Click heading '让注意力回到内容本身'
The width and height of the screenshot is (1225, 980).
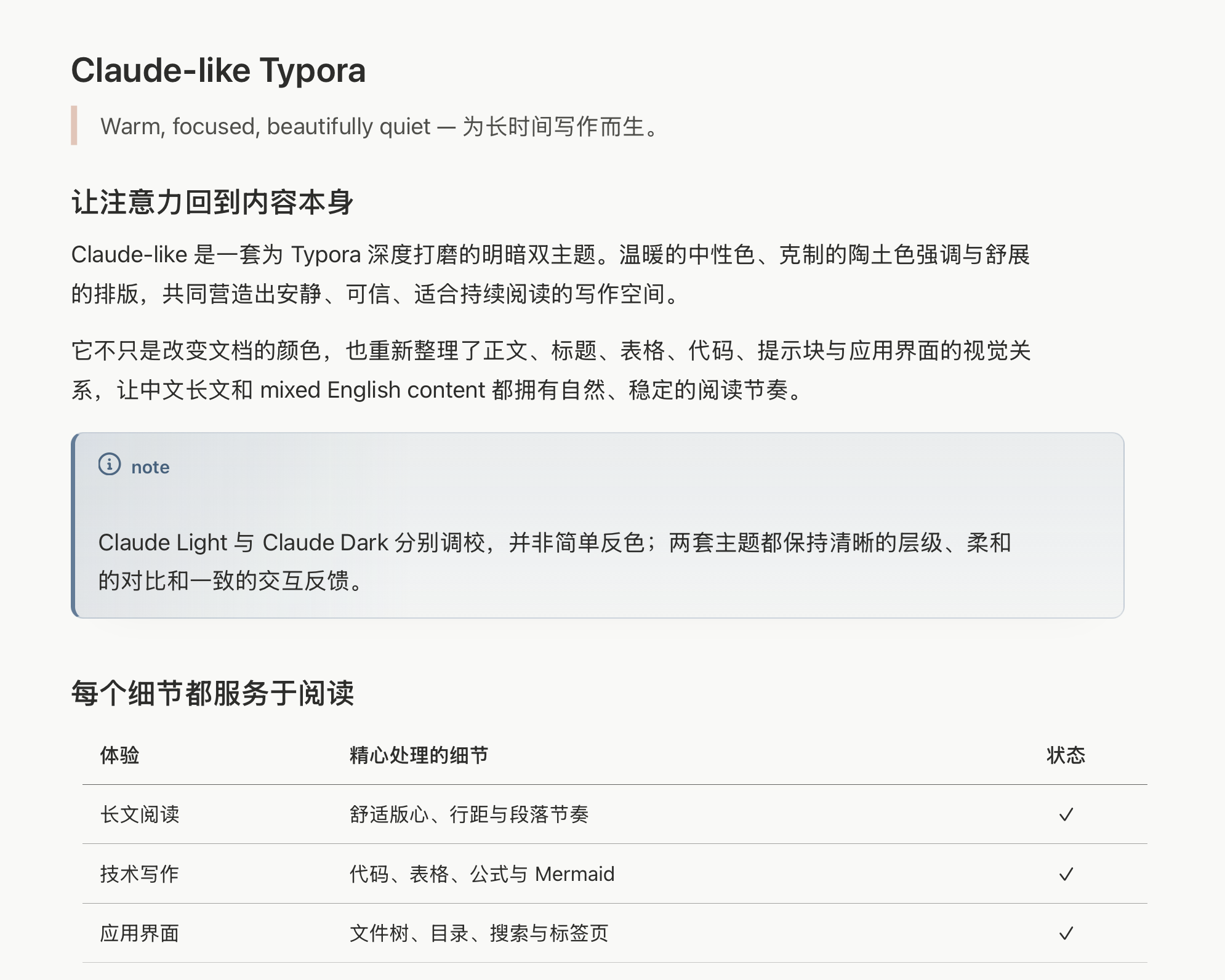(x=212, y=203)
